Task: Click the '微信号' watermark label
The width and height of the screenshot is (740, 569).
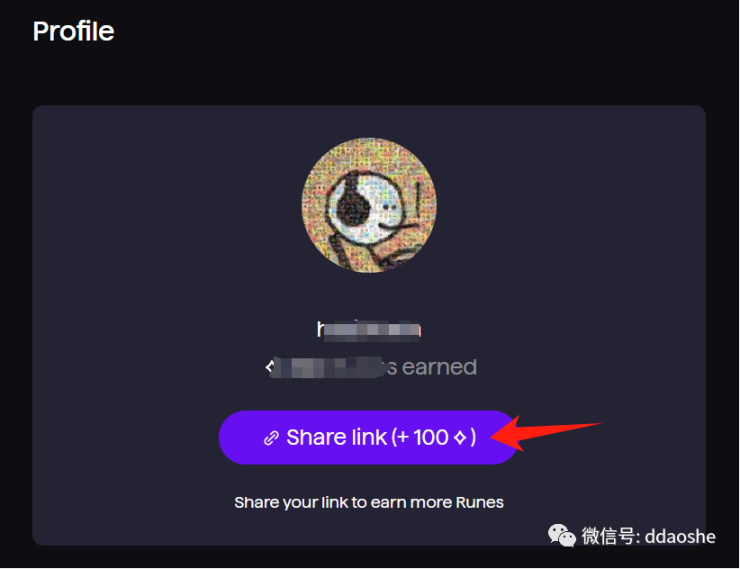Action: (608, 537)
